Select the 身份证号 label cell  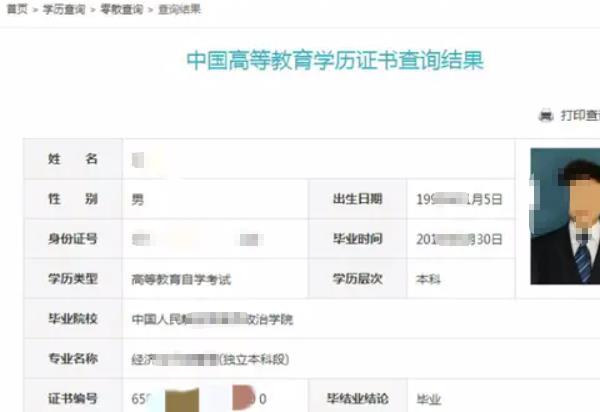[73, 239]
